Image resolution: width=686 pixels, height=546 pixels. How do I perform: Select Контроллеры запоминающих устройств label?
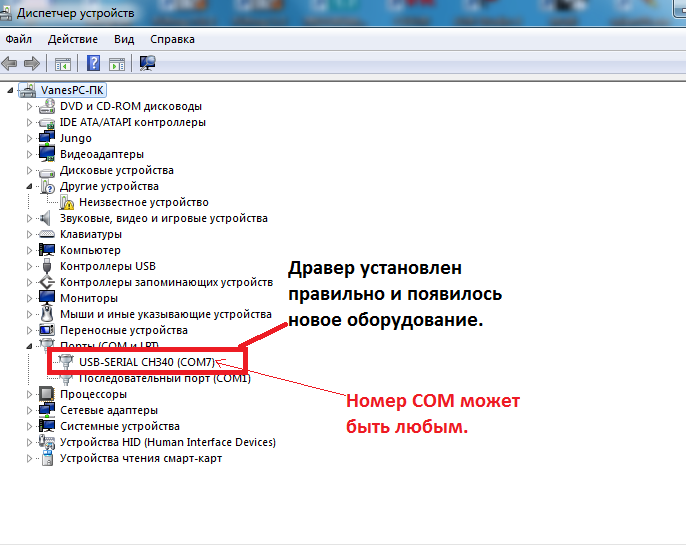[x=166, y=282]
